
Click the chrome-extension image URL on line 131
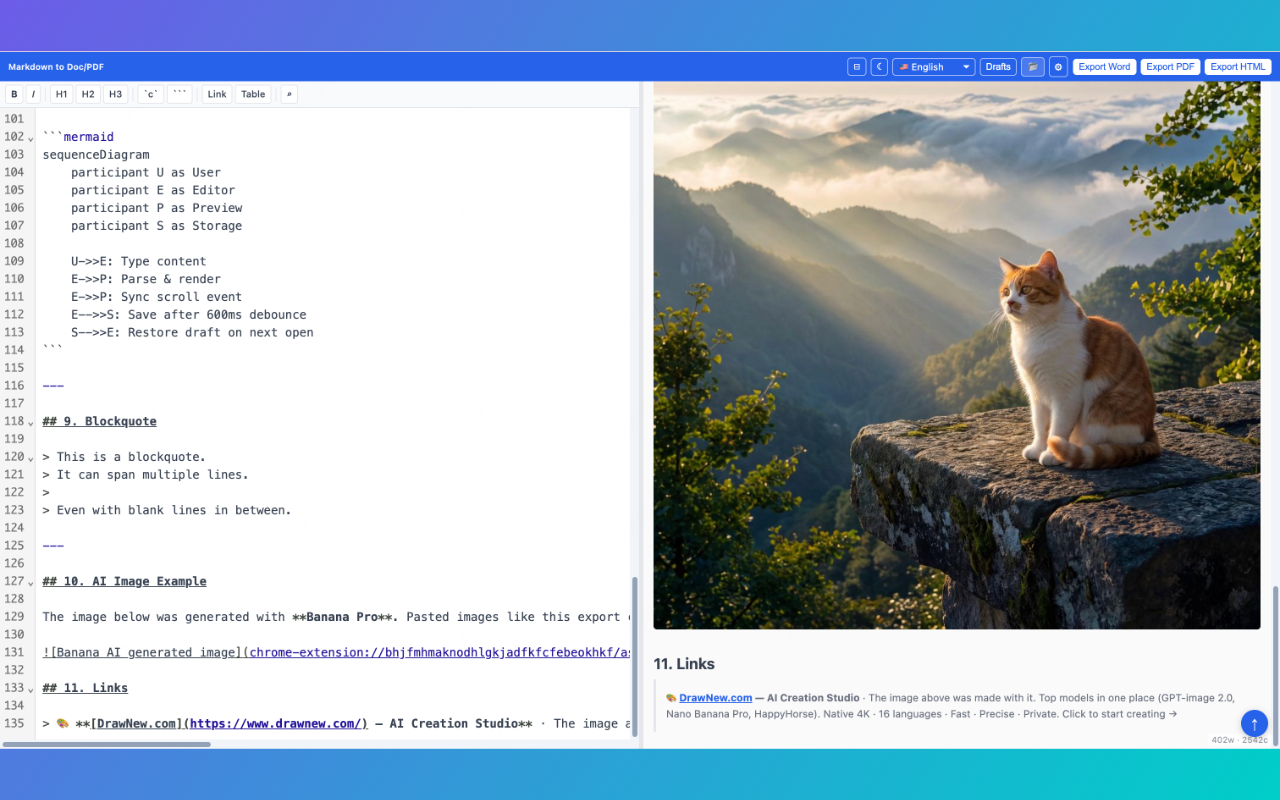tap(440, 653)
